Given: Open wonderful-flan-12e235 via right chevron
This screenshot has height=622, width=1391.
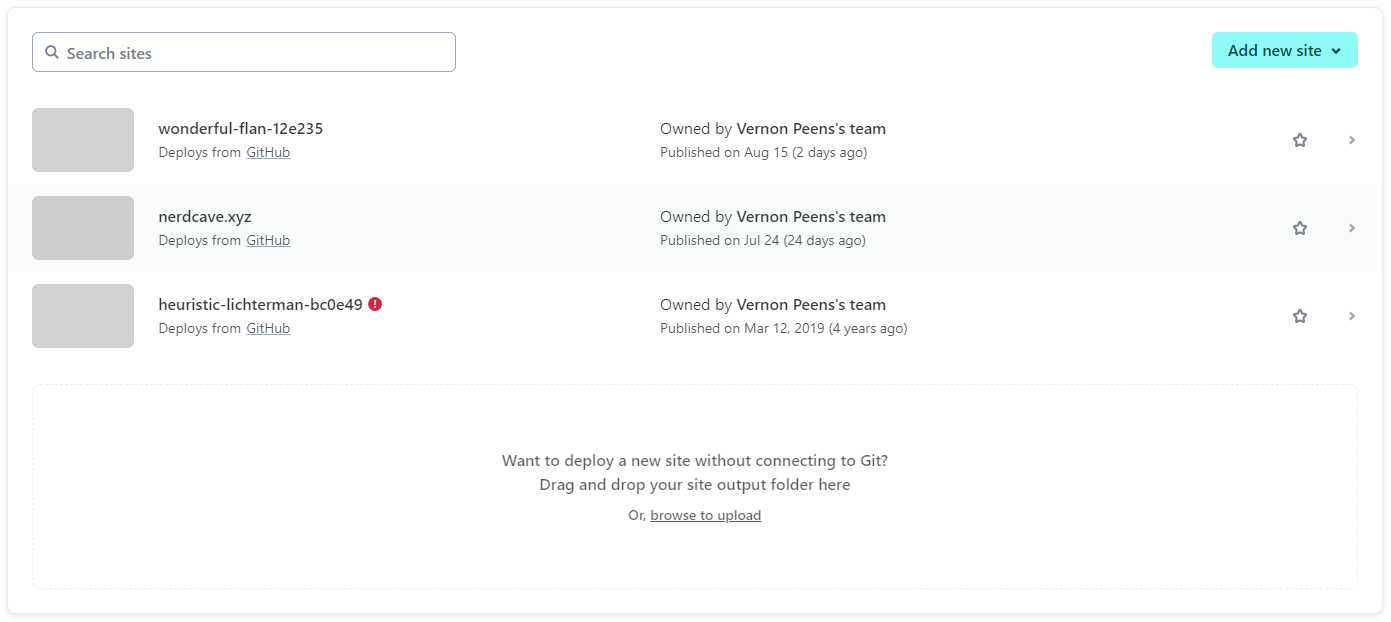Looking at the screenshot, I should pyautogui.click(x=1352, y=140).
